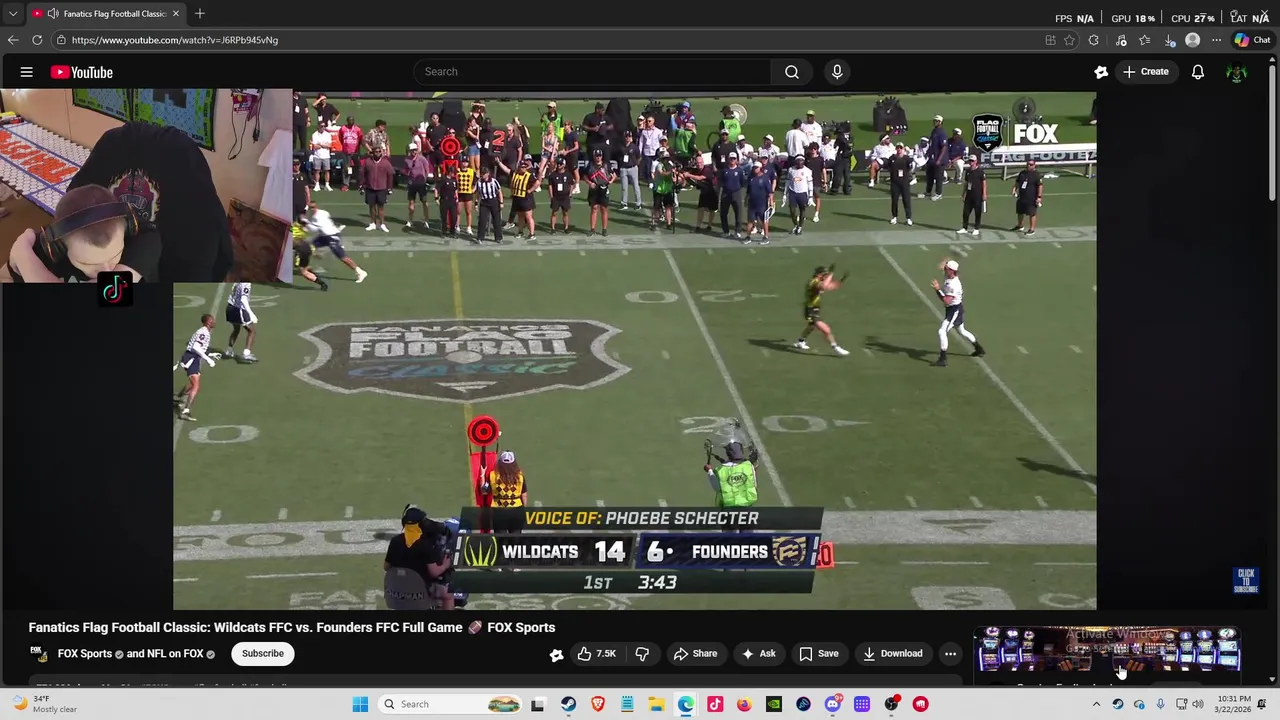Click the address bar URL
This screenshot has height=720, width=1280.
175,40
